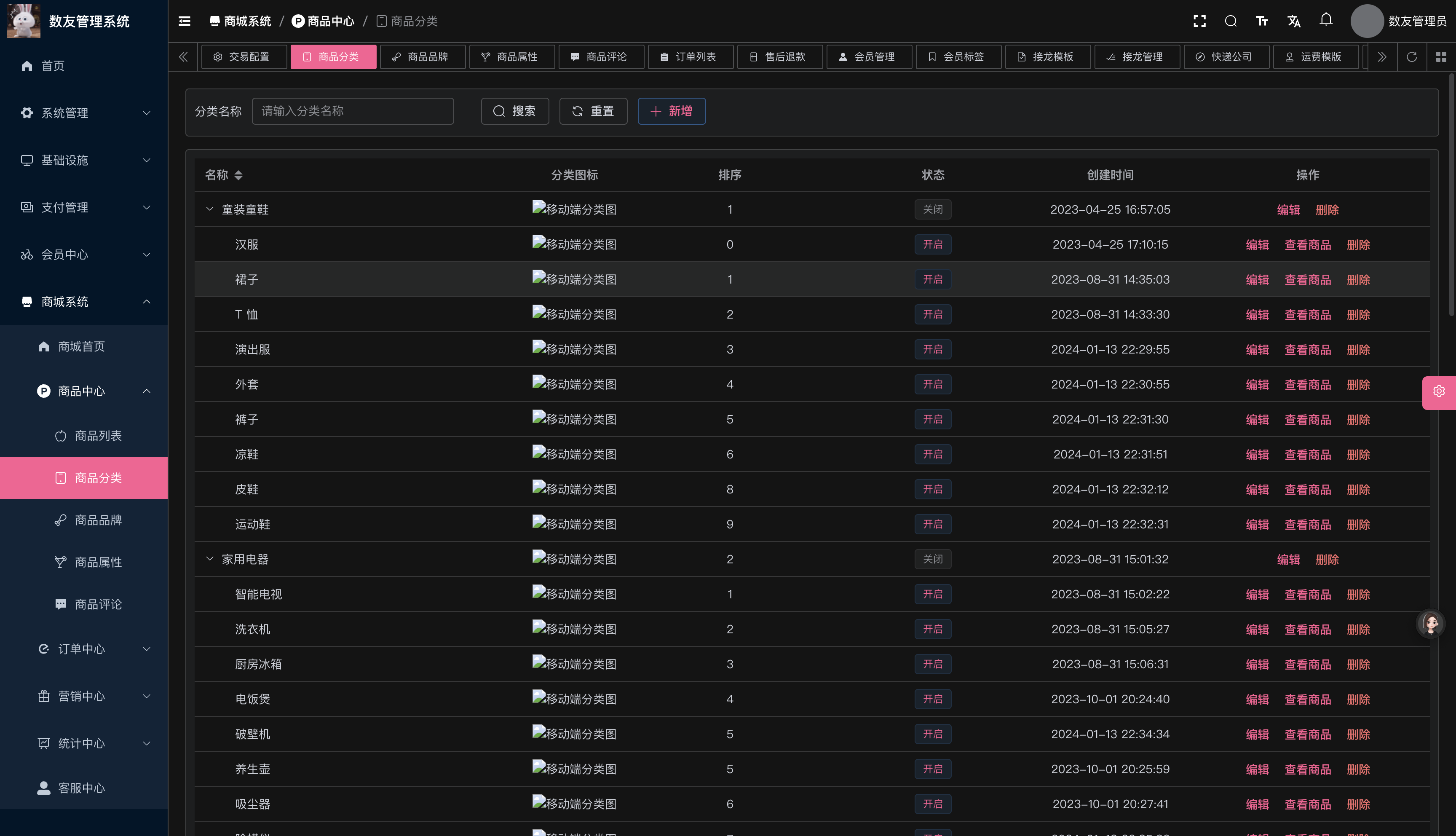Click 移动端分类图 image of 凉鞋
Image resolution: width=1456 pixels, height=836 pixels.
coord(574,454)
